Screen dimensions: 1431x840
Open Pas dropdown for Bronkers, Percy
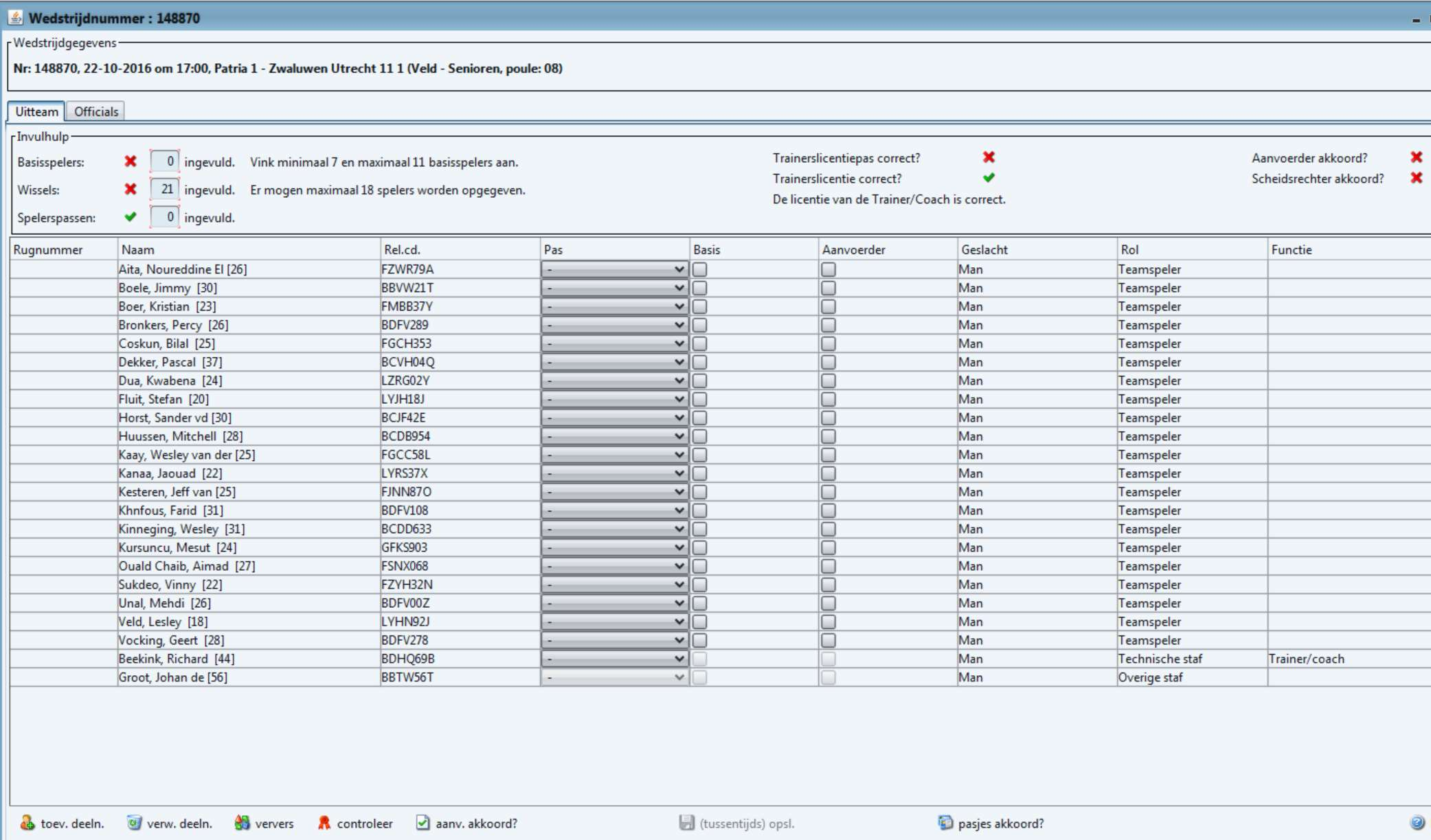pyautogui.click(x=615, y=325)
